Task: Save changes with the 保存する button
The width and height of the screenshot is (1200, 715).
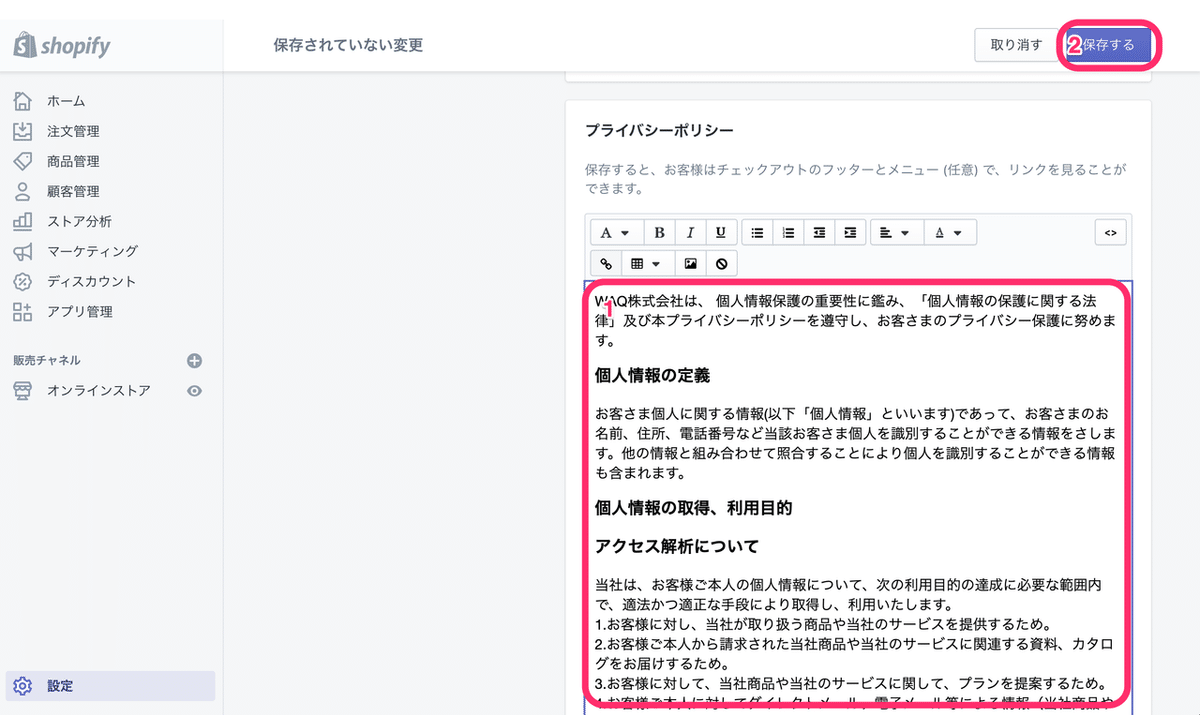Action: [1110, 45]
